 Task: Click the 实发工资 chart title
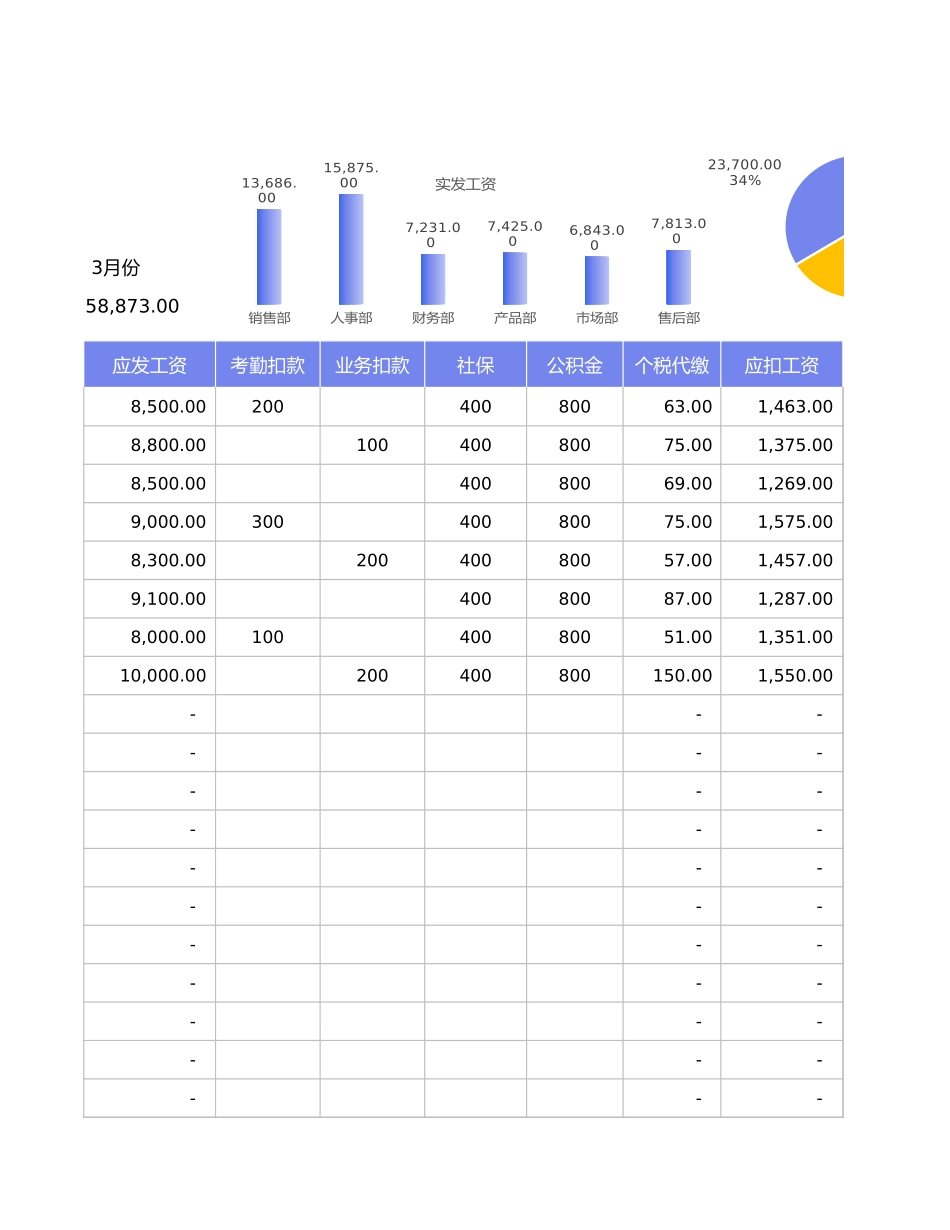(465, 184)
